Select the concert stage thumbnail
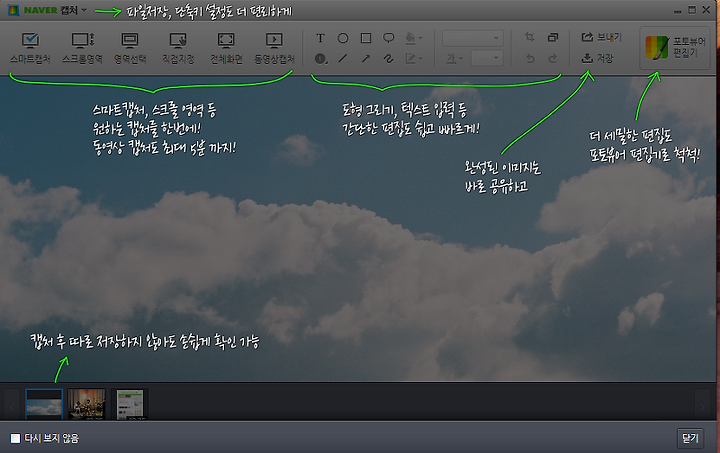Screen dimensions: 720x453 click(87, 404)
